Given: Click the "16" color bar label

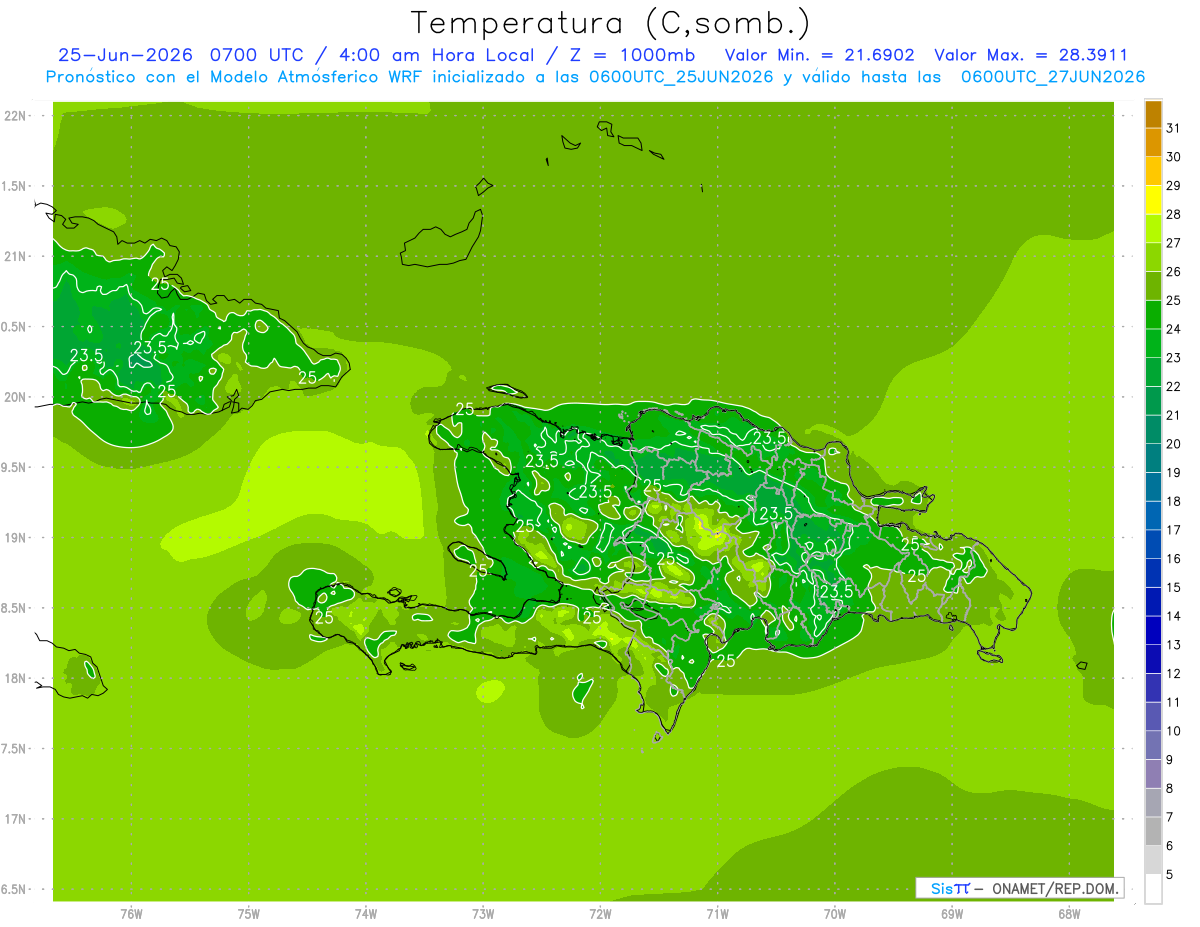Looking at the screenshot, I should click(x=1174, y=558).
